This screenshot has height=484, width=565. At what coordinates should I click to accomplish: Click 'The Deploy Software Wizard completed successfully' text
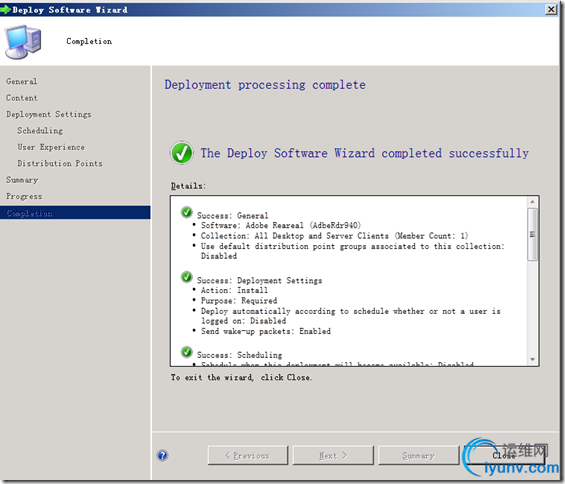[x=364, y=153]
